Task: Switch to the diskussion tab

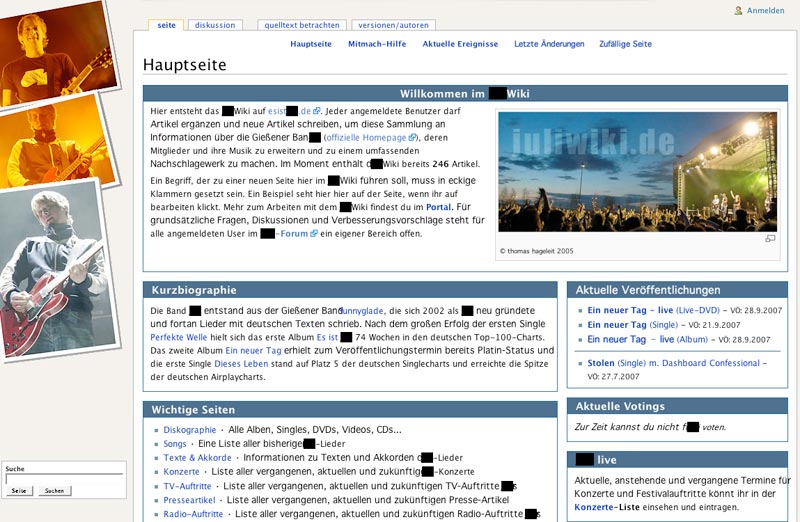Action: (x=215, y=25)
